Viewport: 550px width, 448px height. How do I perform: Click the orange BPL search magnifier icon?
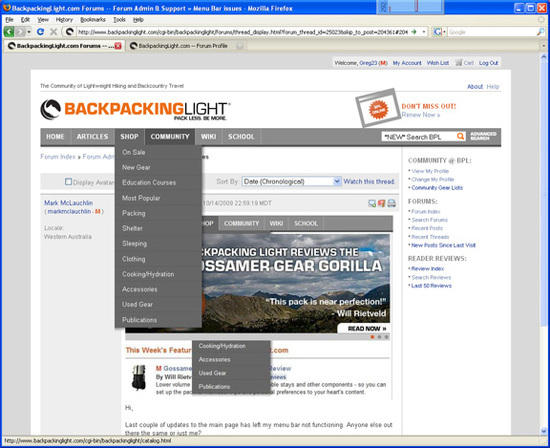460,136
